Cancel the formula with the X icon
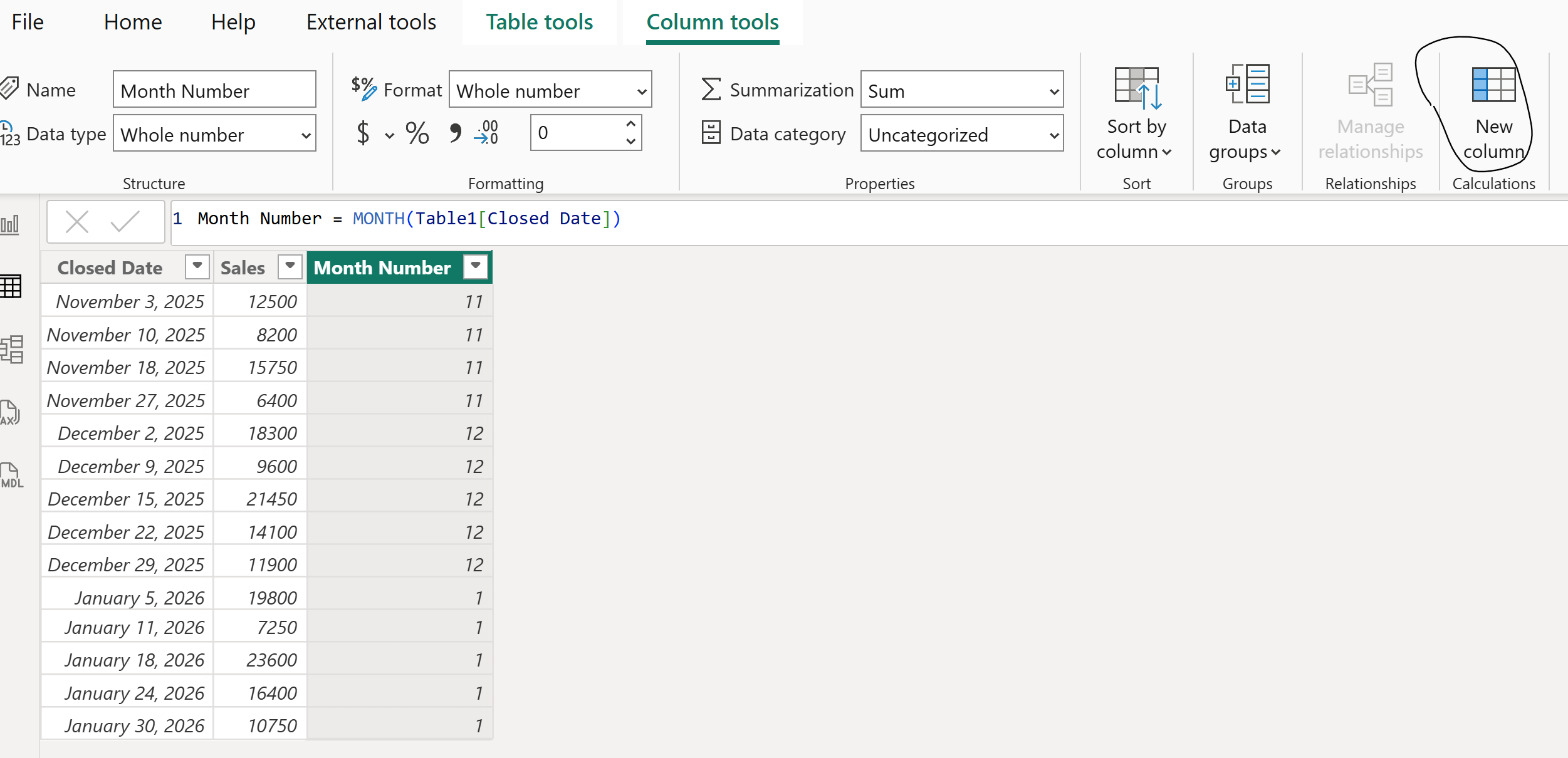This screenshot has width=1568, height=758. tap(77, 222)
